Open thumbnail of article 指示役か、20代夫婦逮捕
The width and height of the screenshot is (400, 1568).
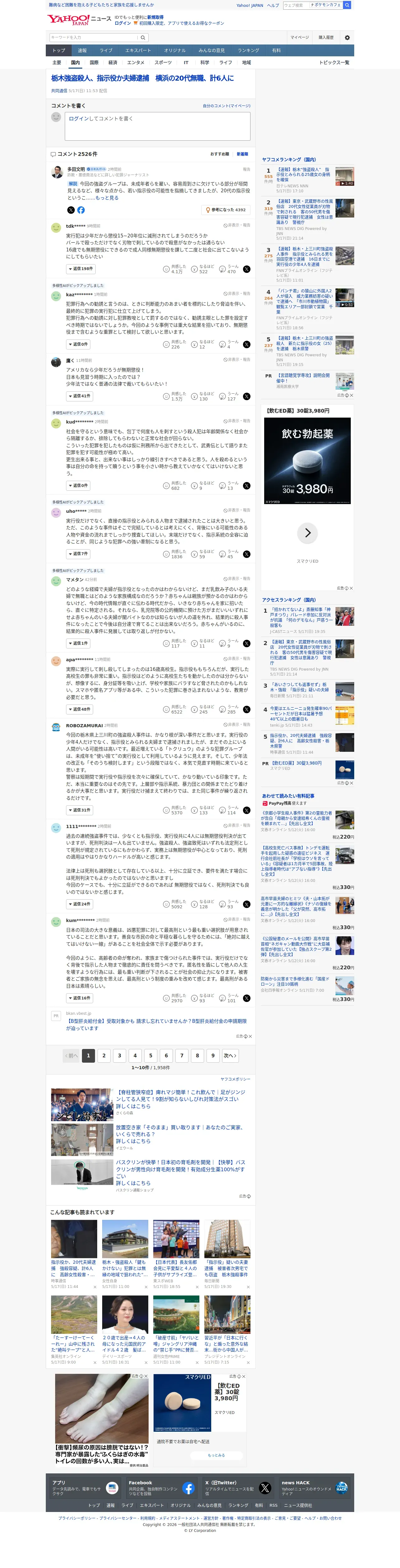point(74,1239)
